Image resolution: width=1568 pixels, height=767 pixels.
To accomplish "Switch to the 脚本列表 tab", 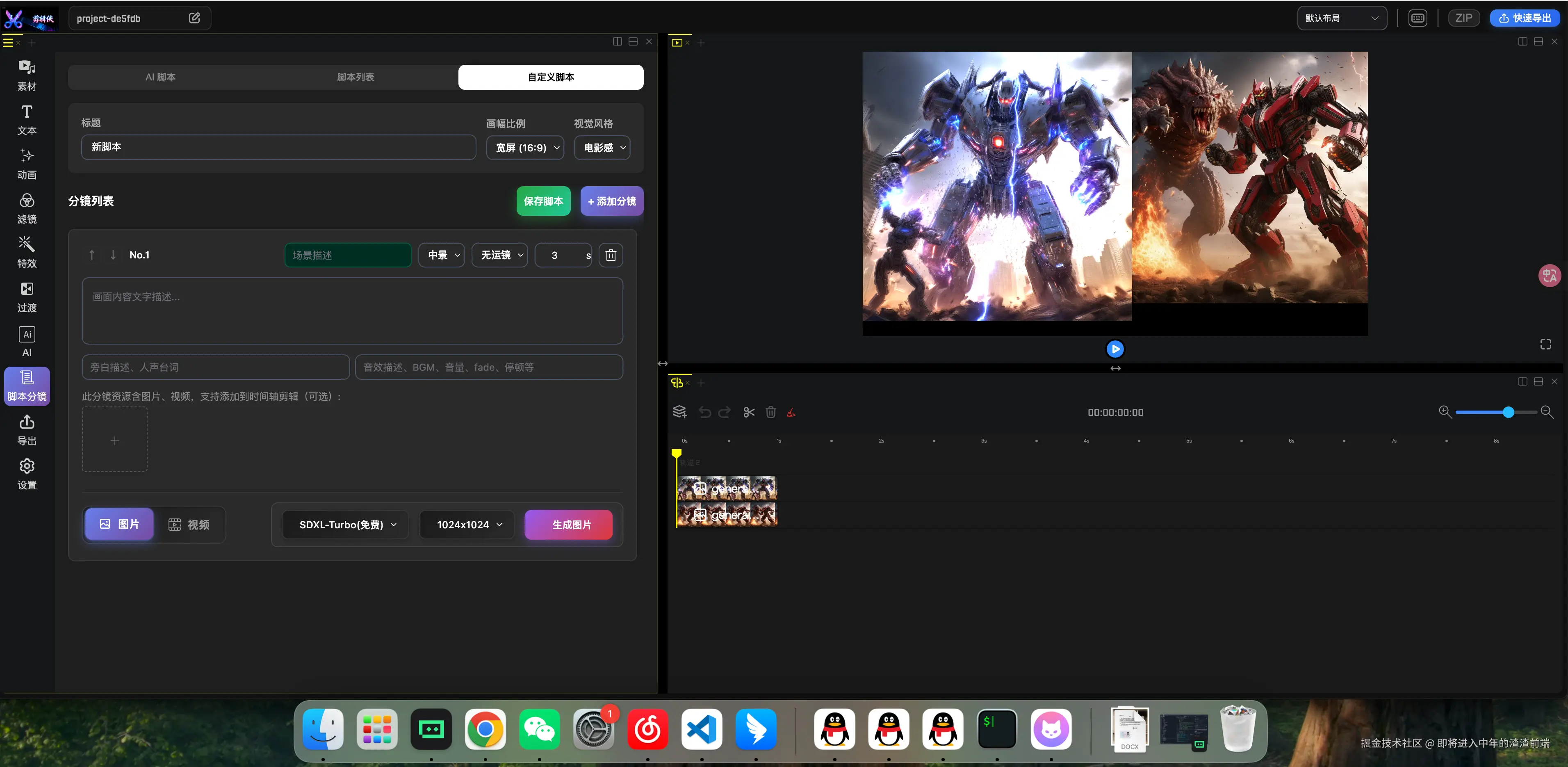I will tap(356, 77).
